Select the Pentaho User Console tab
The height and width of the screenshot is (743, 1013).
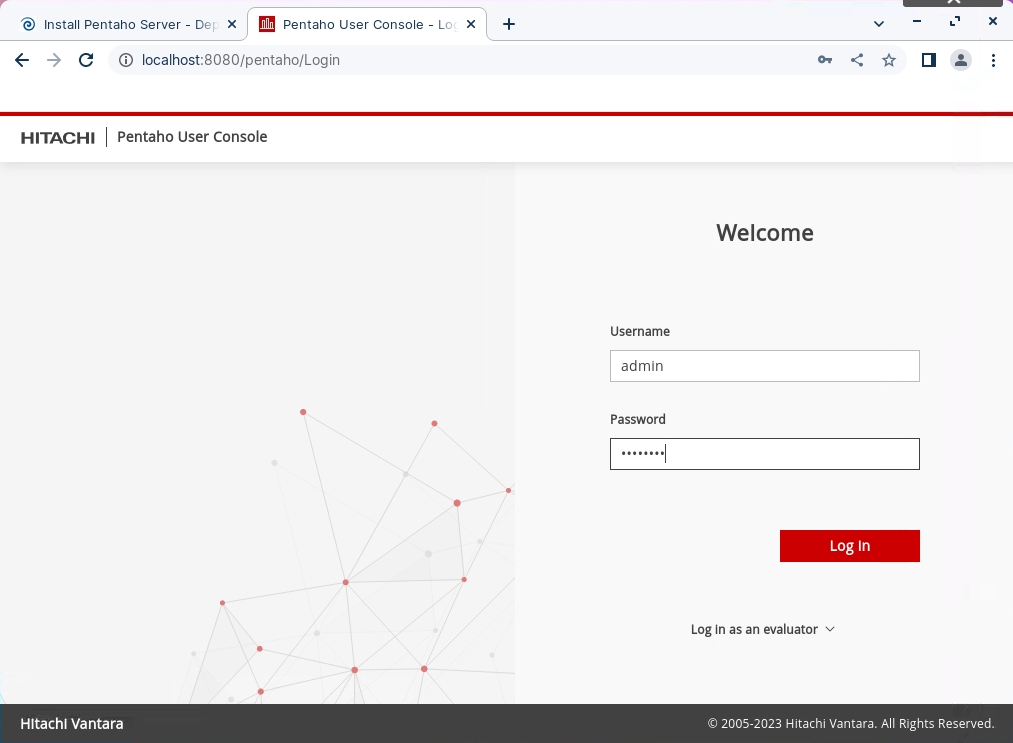[367, 25]
